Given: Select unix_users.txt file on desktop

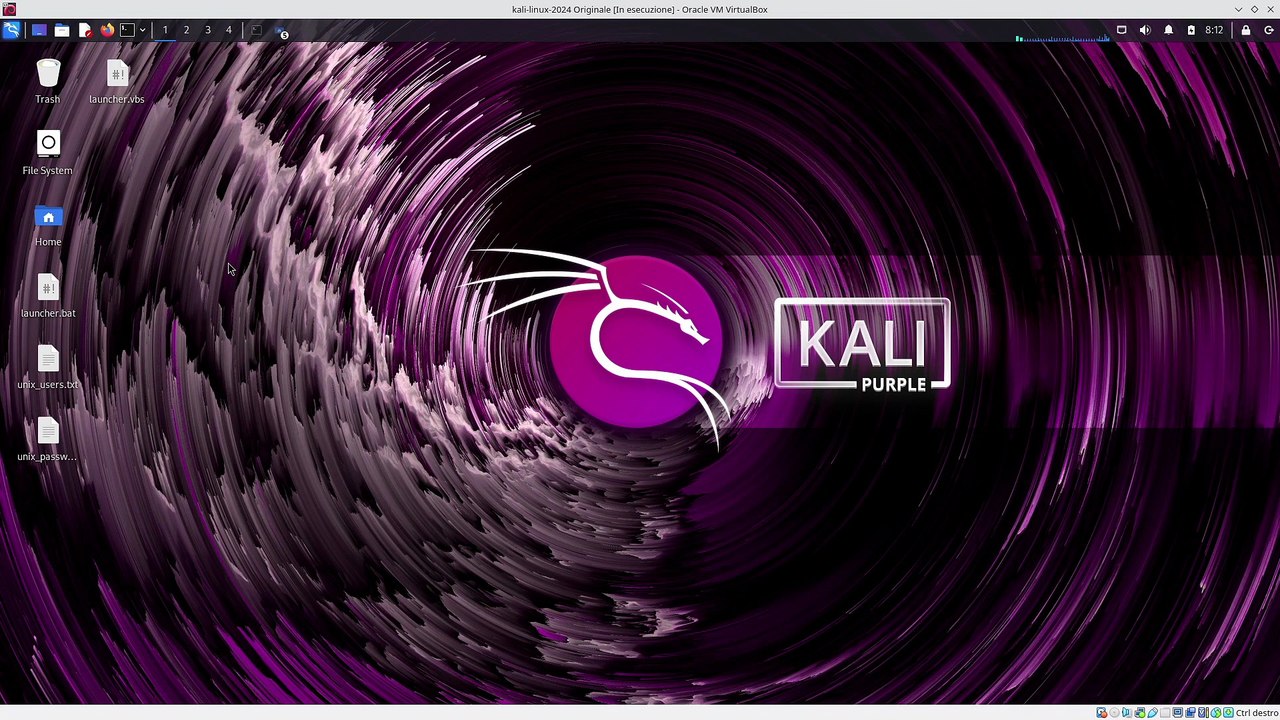Looking at the screenshot, I should 48,368.
